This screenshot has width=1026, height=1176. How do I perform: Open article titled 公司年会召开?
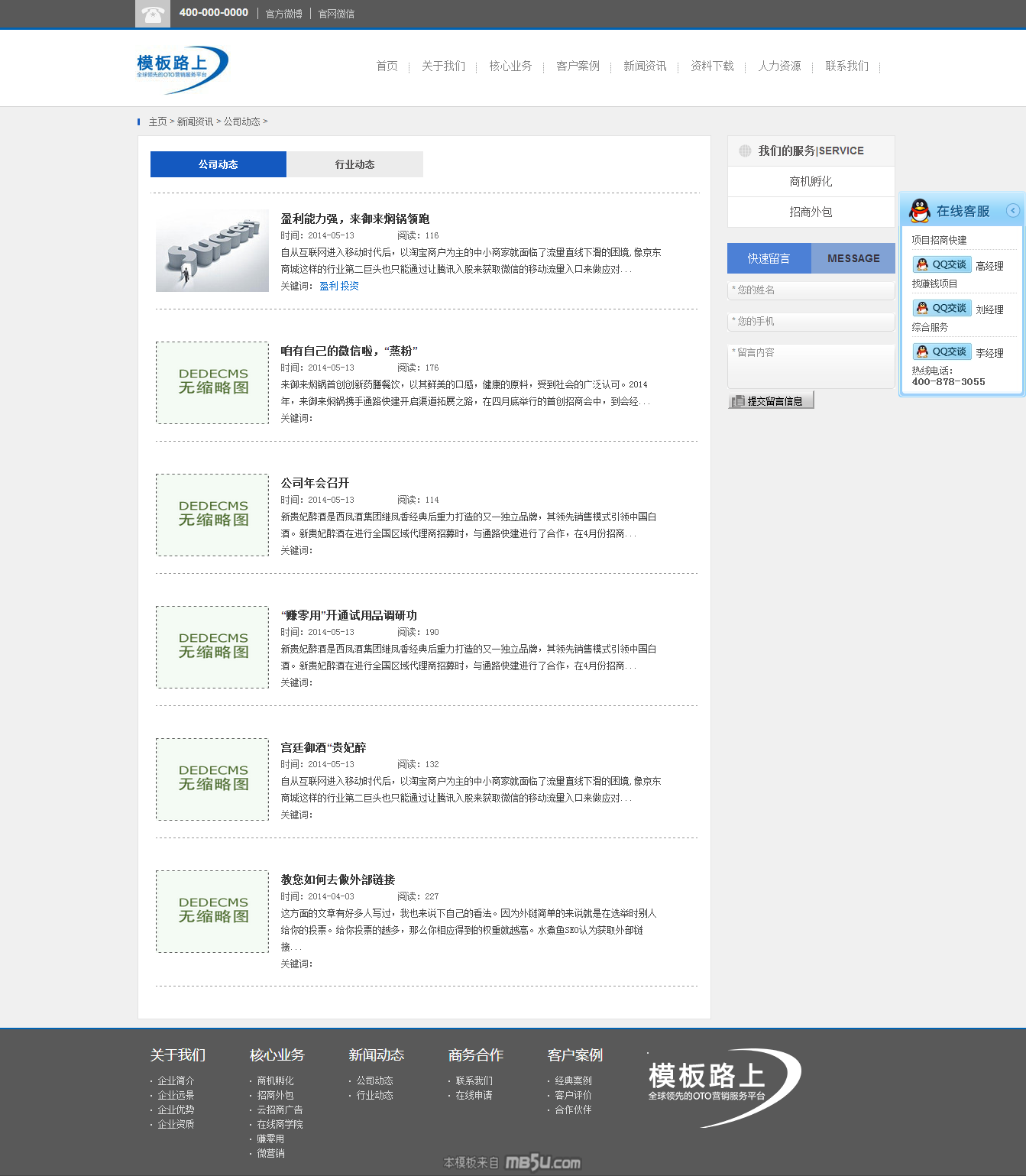pyautogui.click(x=315, y=483)
